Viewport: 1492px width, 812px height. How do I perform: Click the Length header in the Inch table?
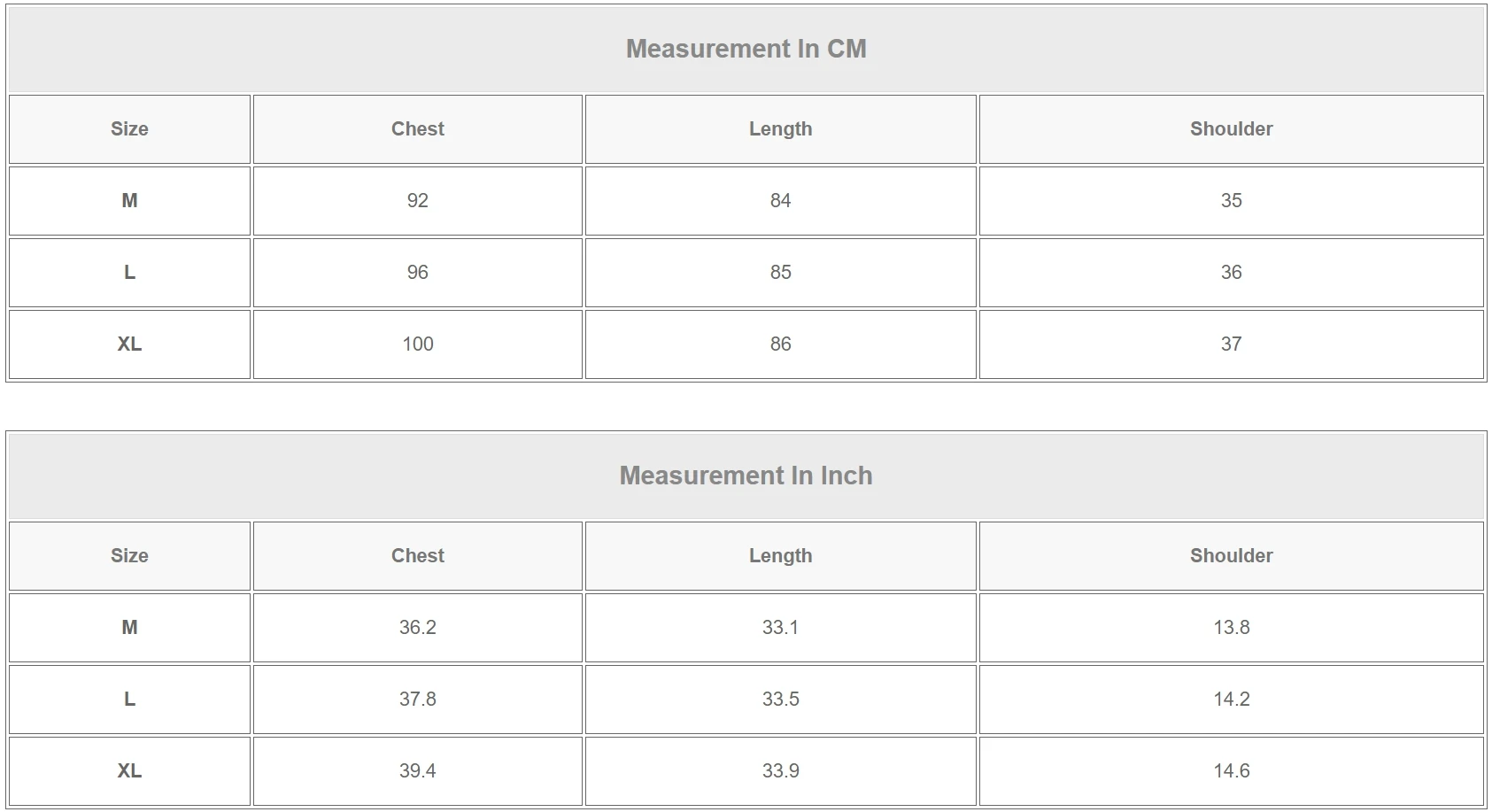pyautogui.click(x=780, y=556)
